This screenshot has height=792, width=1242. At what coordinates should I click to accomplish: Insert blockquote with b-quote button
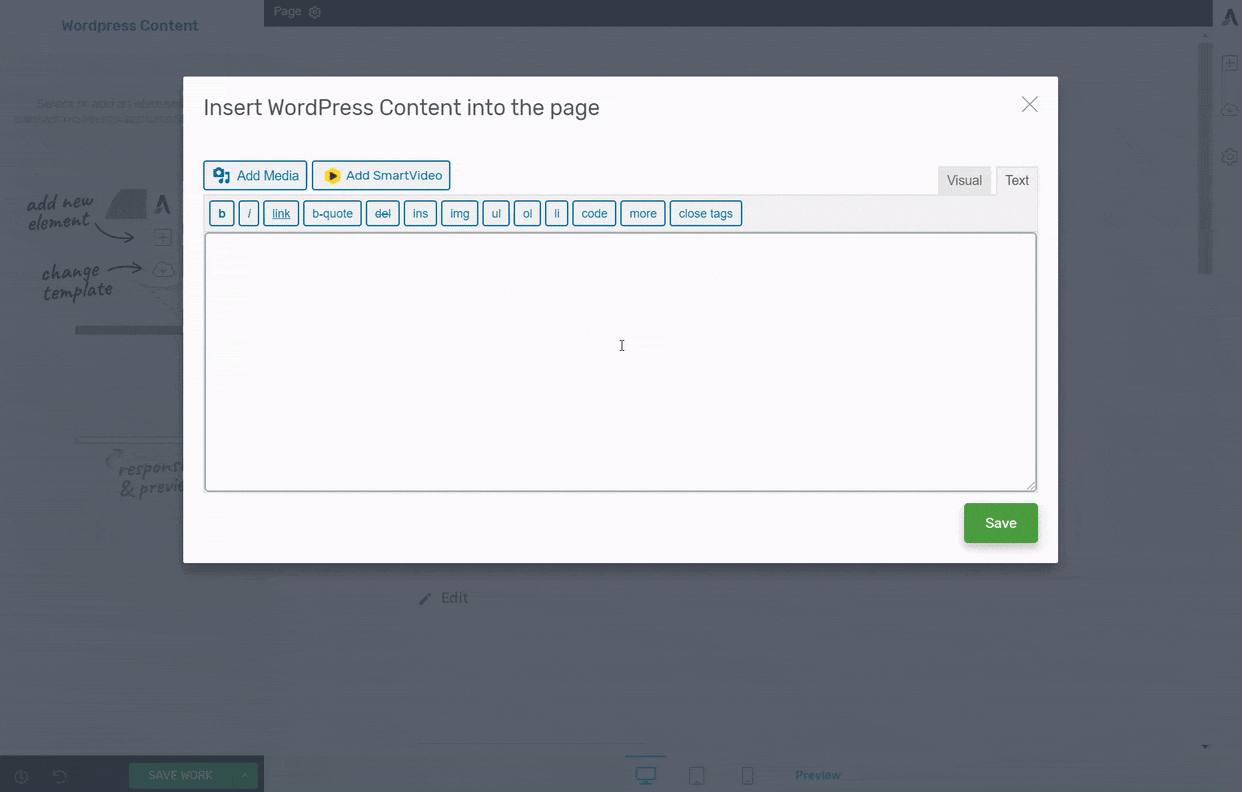332,213
